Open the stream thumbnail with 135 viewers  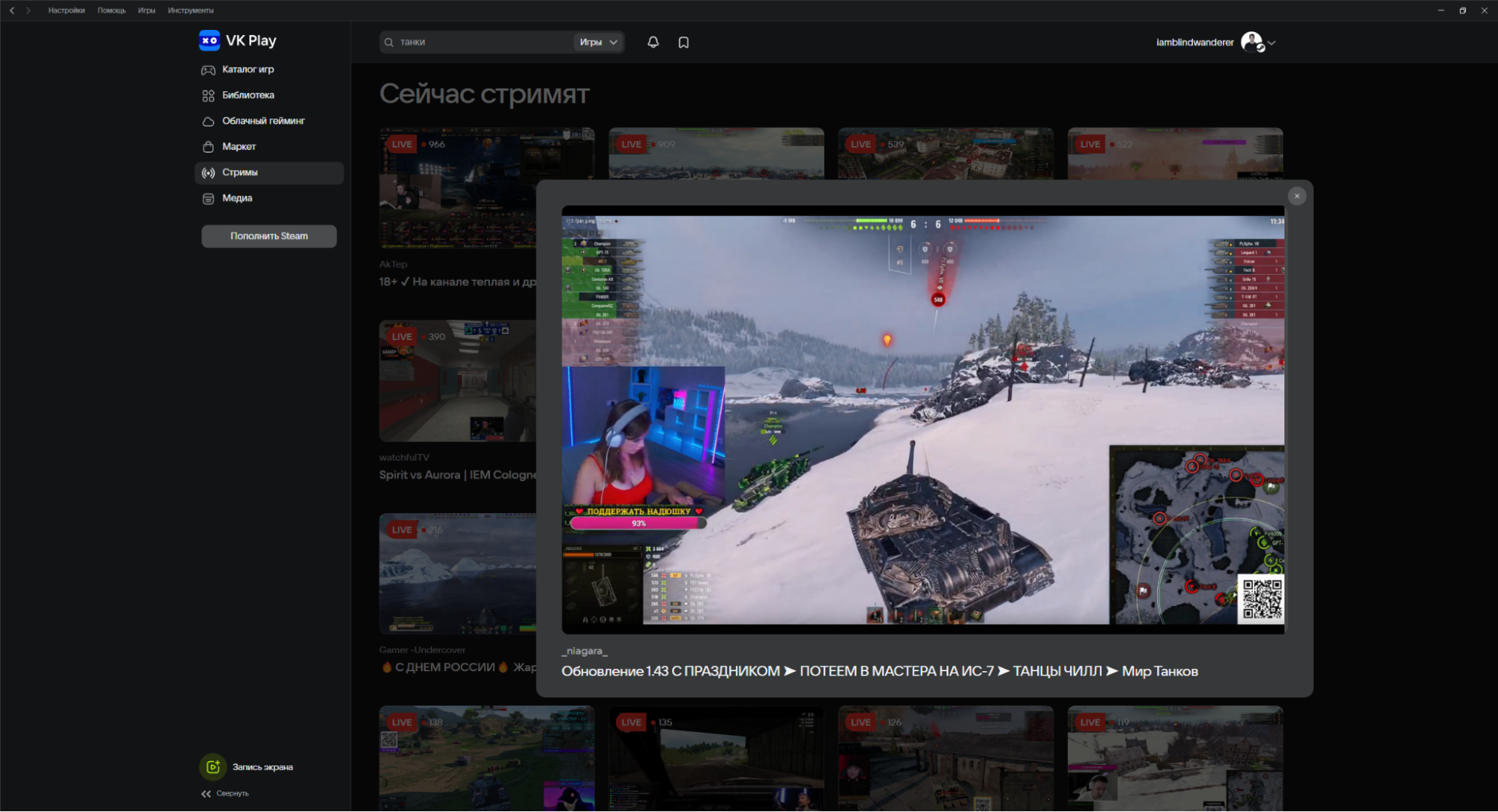(716, 758)
